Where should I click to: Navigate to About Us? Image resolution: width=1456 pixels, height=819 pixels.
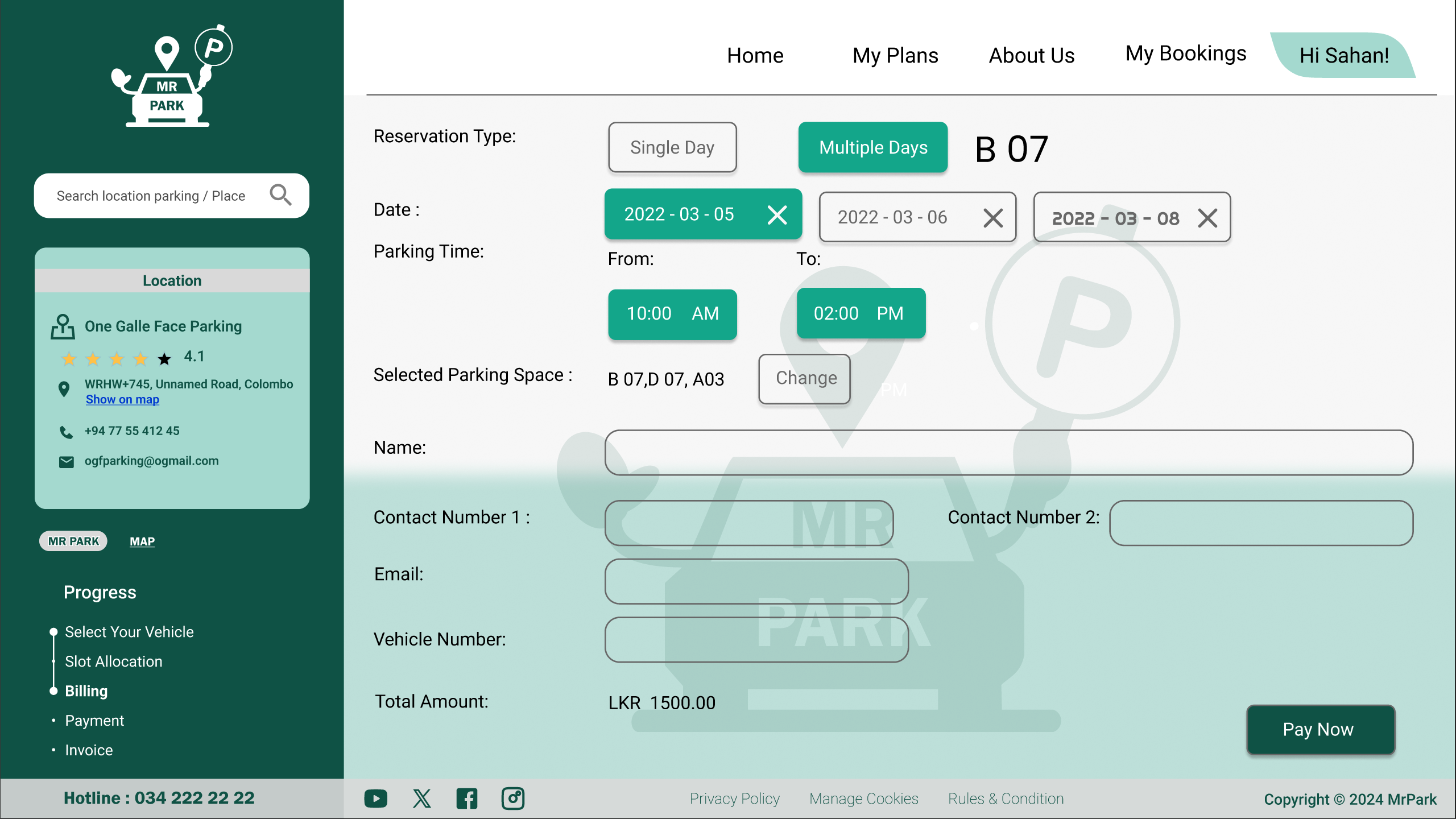(1032, 55)
